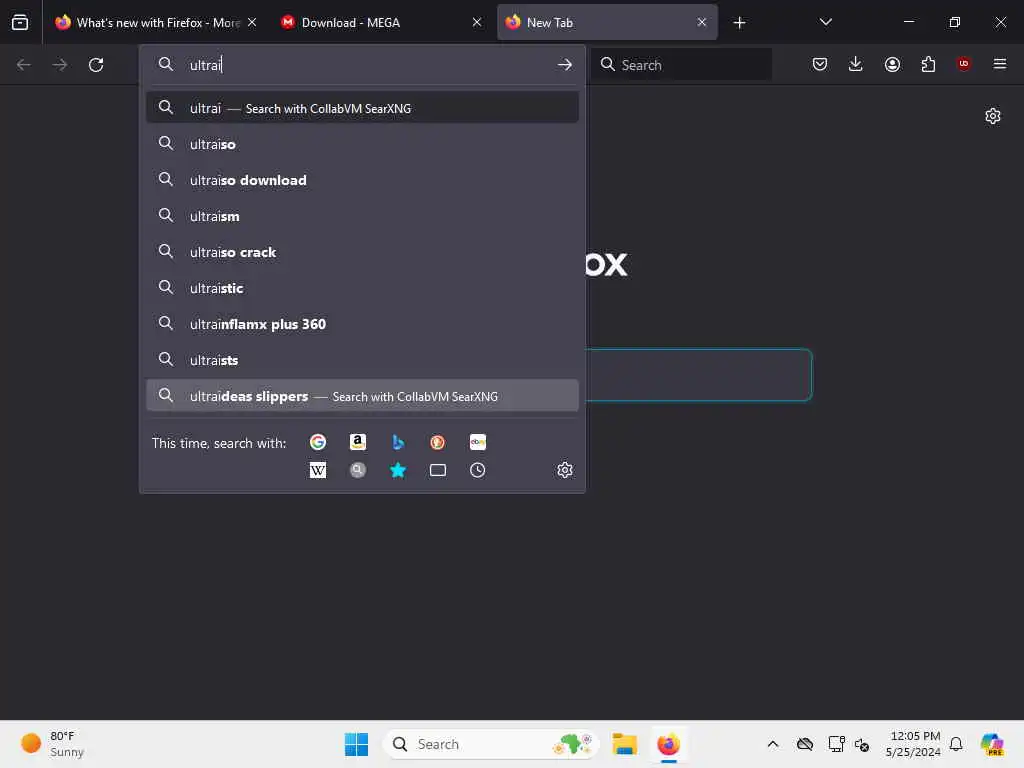Select the ultraideas slippers suggestion

tap(362, 396)
